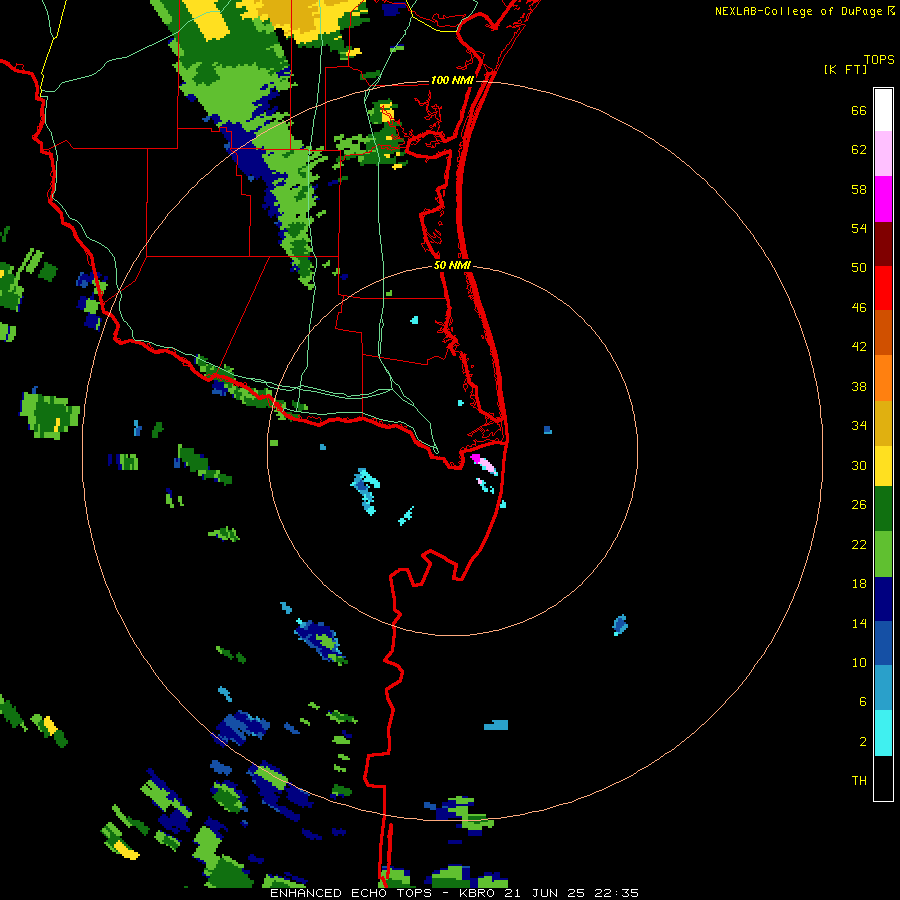Click the "NEXLAB-College of DuPage" text
This screenshot has width=900, height=900.
pos(798,11)
